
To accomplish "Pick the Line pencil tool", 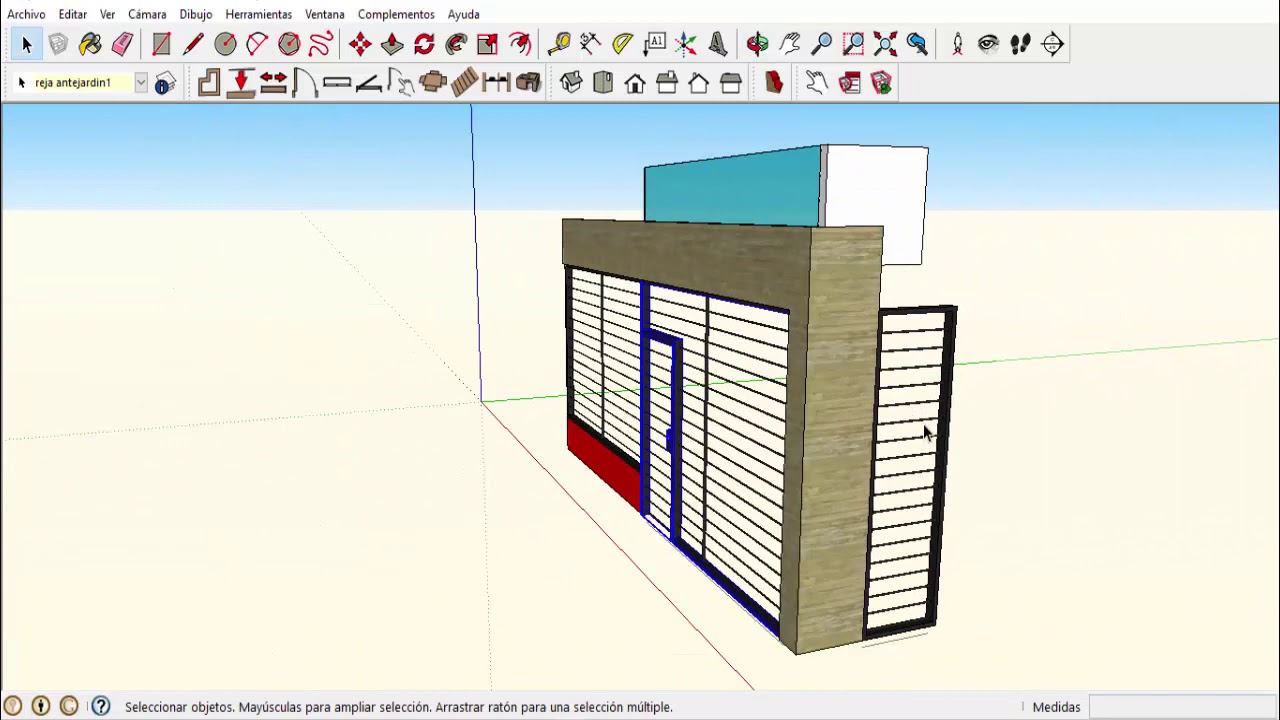I will tap(193, 44).
